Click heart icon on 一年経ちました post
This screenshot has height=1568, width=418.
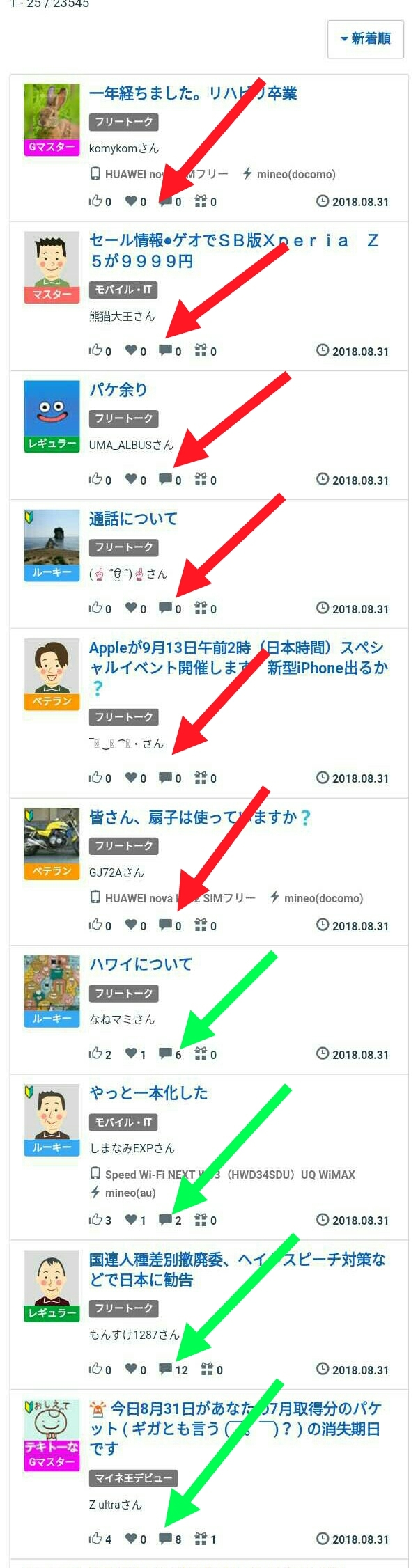(131, 201)
